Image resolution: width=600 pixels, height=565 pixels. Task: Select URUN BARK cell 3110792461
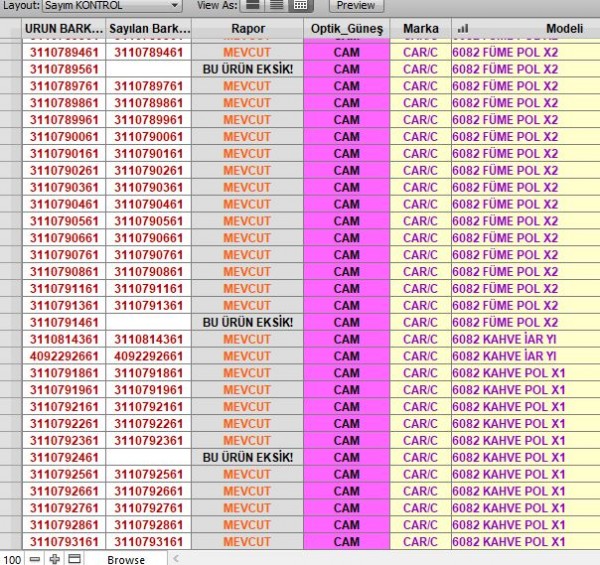[64, 457]
